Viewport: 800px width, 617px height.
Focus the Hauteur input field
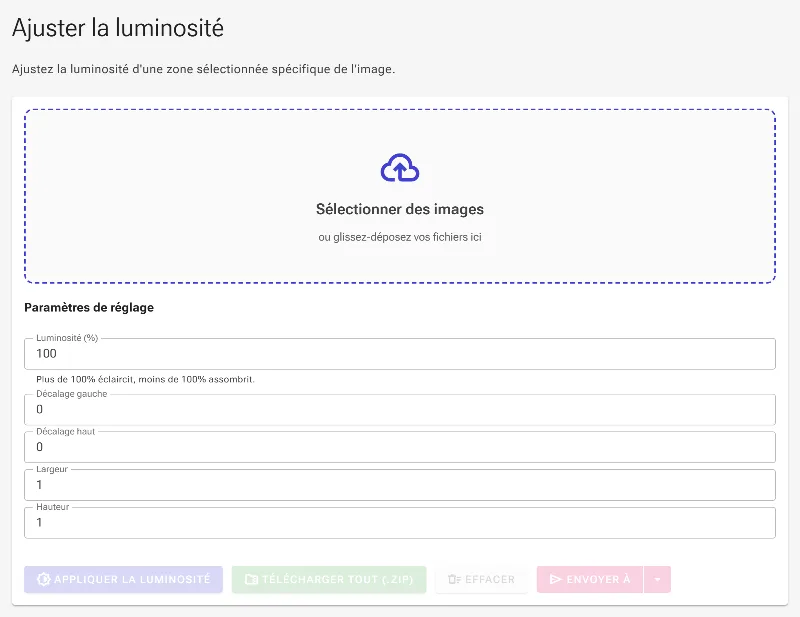click(400, 523)
